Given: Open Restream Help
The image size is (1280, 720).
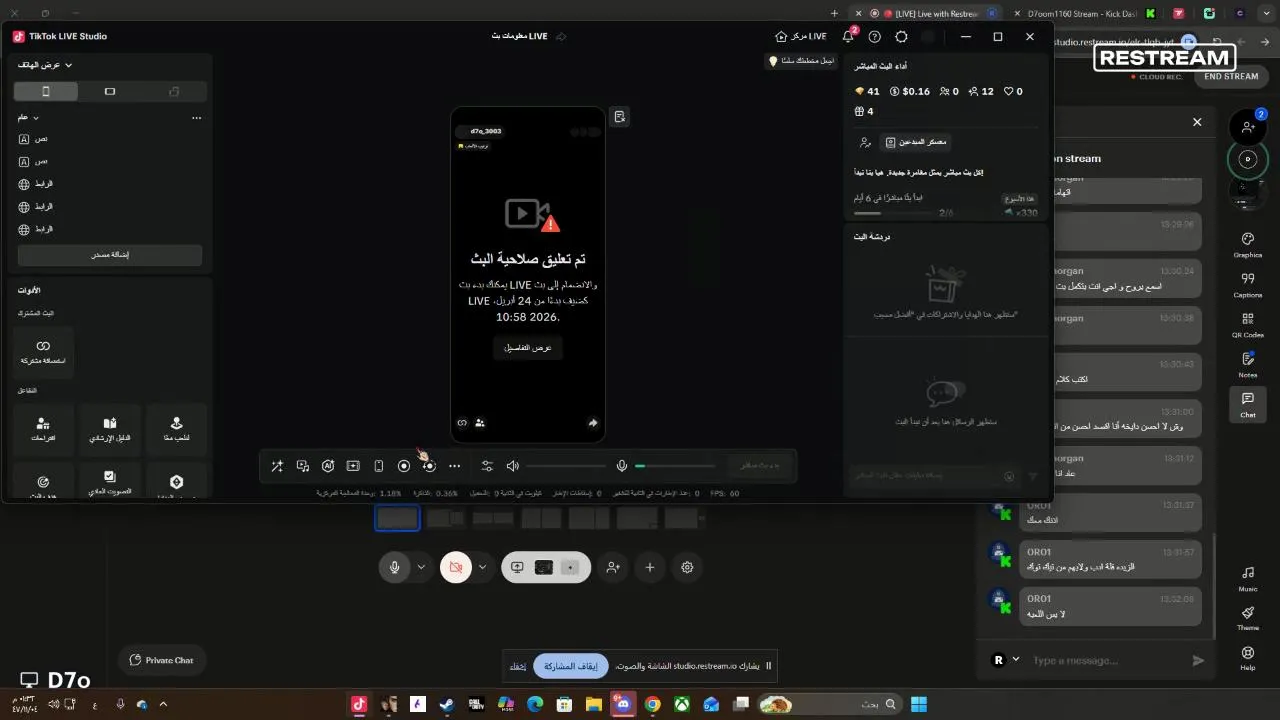Looking at the screenshot, I should 1248,658.
